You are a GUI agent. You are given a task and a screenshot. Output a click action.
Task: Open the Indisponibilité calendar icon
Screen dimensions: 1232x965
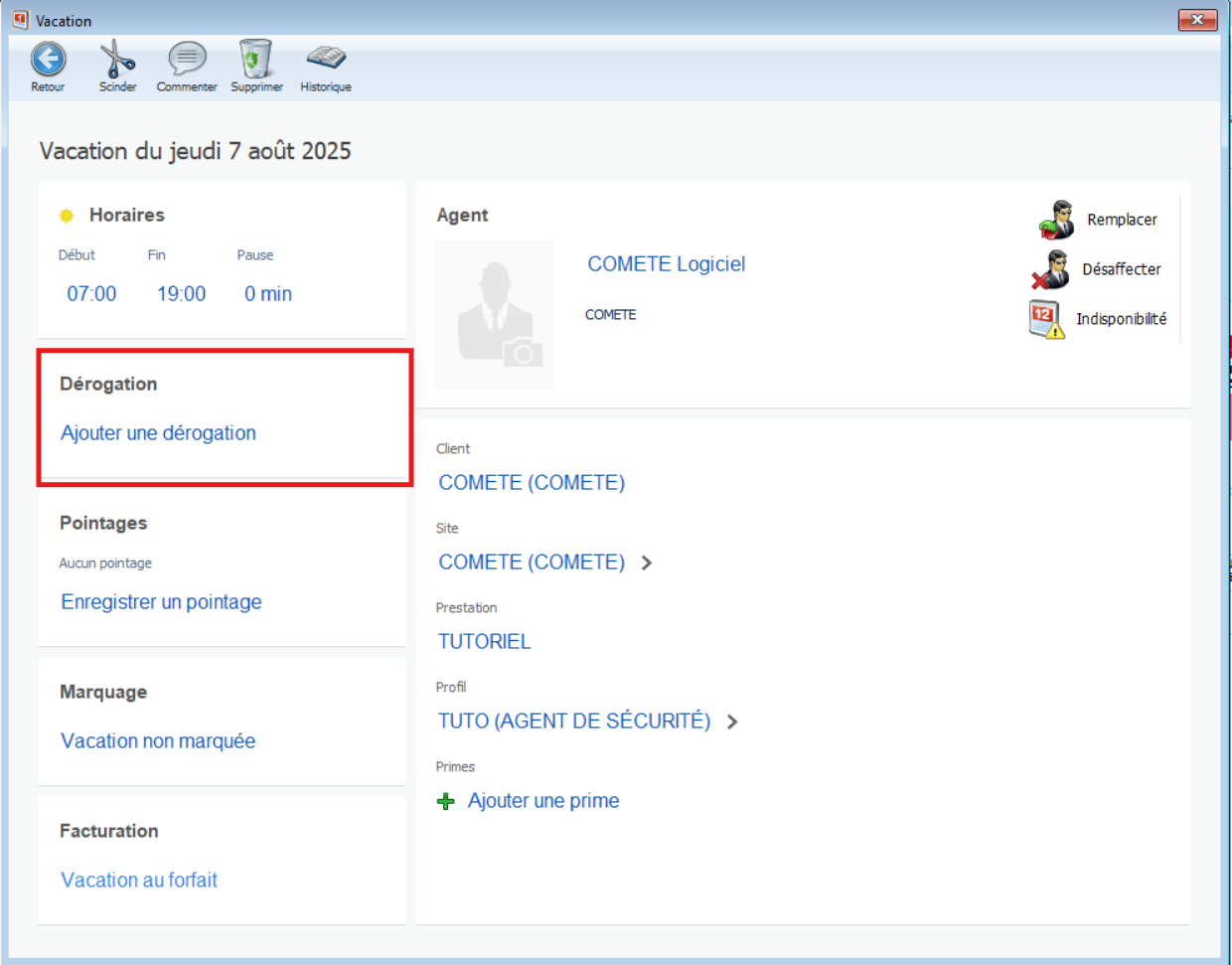pyautogui.click(x=1046, y=319)
